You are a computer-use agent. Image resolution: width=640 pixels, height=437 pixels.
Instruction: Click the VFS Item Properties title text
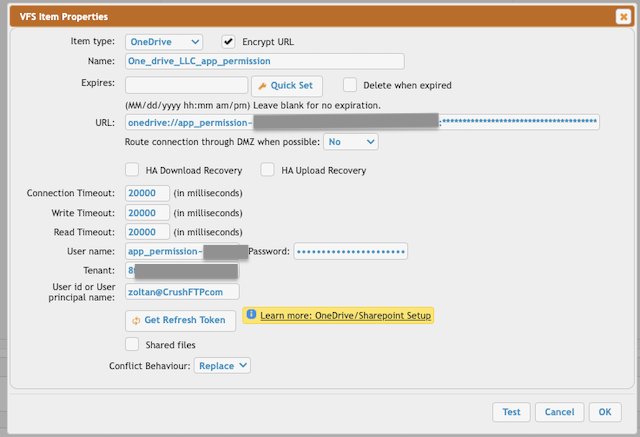(64, 17)
